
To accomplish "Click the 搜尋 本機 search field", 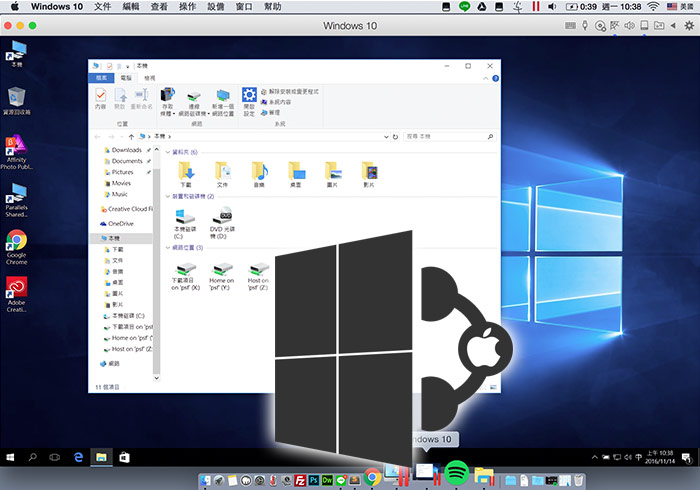I will point(450,137).
